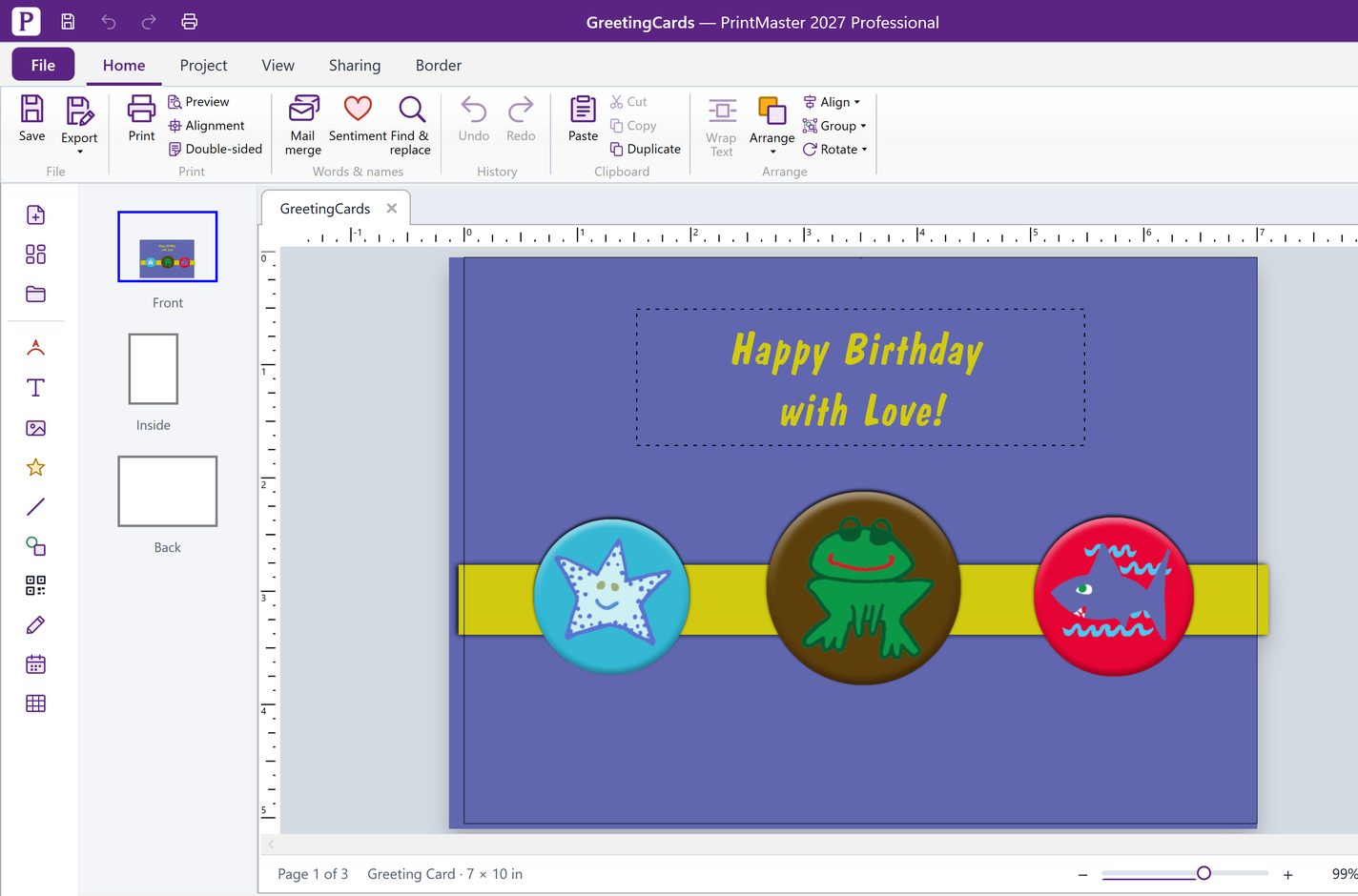
Task: Select the line drawing tool
Action: pyautogui.click(x=35, y=507)
